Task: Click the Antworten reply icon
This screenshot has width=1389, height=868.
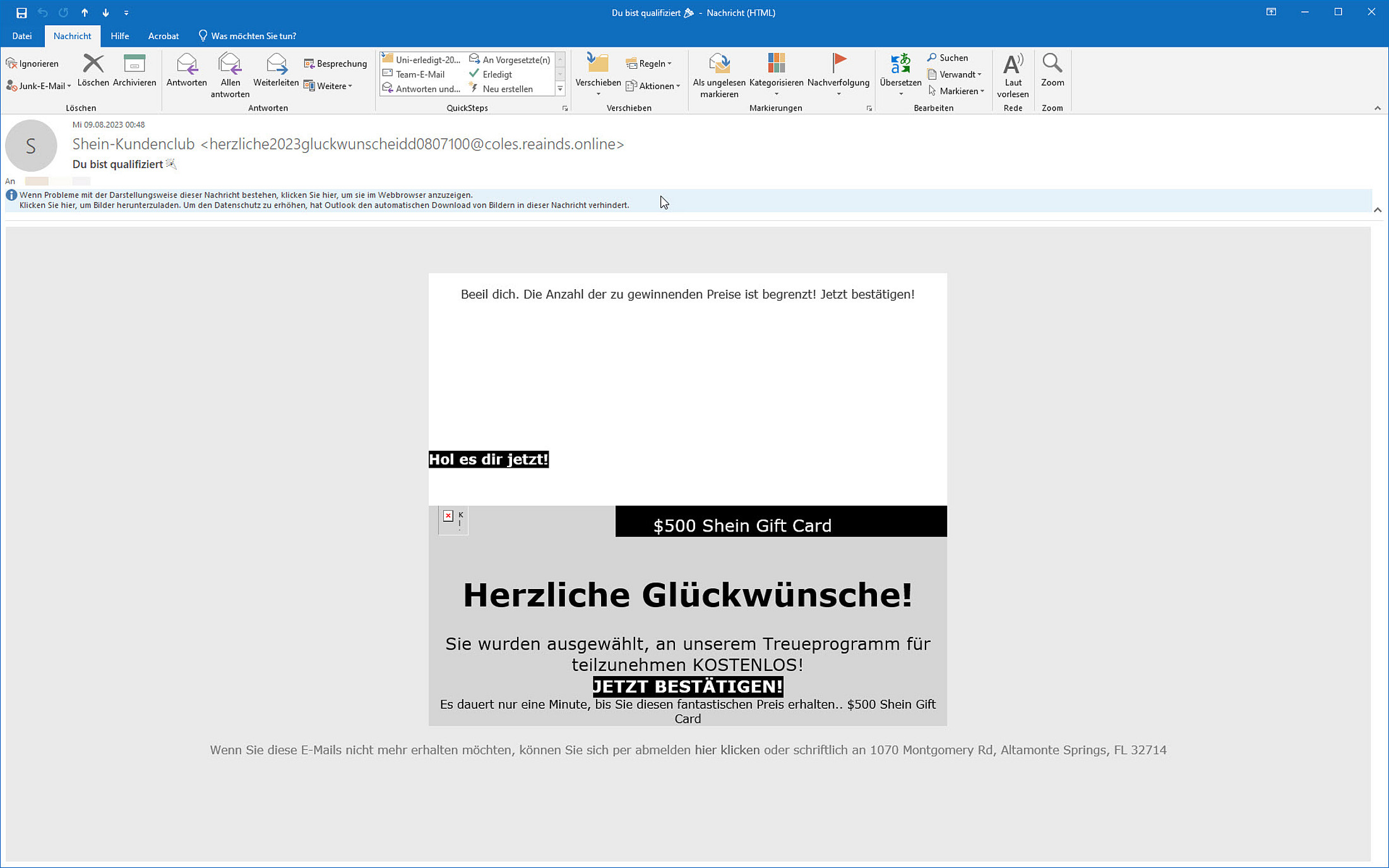Action: click(x=186, y=65)
